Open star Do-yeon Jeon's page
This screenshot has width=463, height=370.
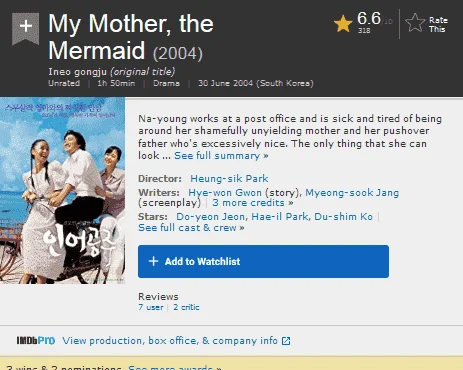210,217
